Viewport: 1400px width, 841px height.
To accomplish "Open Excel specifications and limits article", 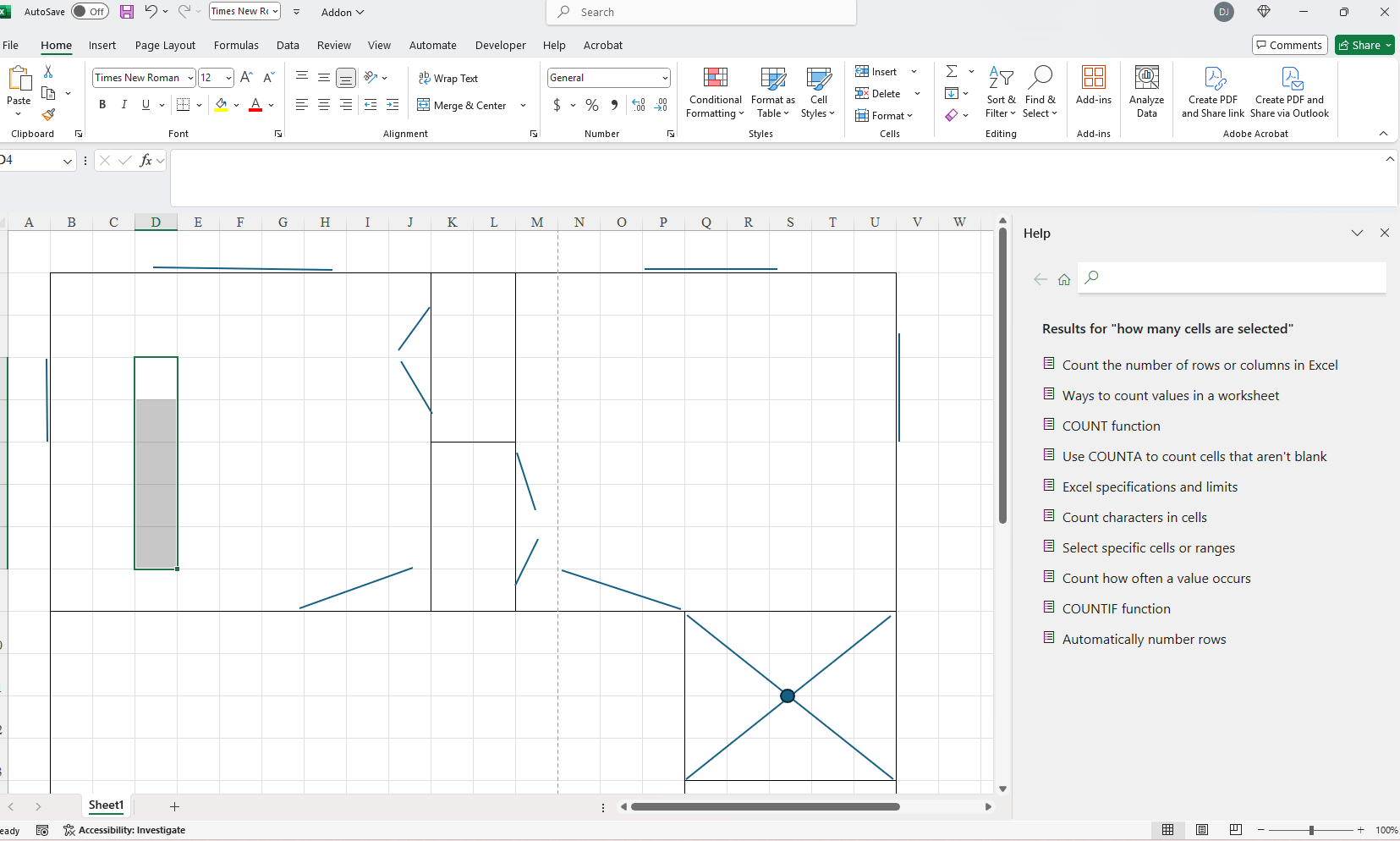I will pyautogui.click(x=1150, y=486).
